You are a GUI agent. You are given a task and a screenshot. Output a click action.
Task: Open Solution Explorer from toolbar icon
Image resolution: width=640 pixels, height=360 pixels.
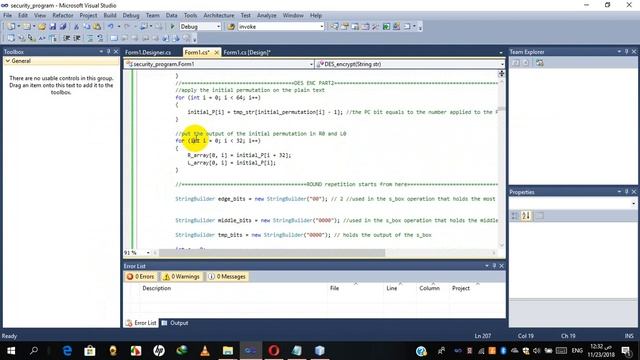334,27
